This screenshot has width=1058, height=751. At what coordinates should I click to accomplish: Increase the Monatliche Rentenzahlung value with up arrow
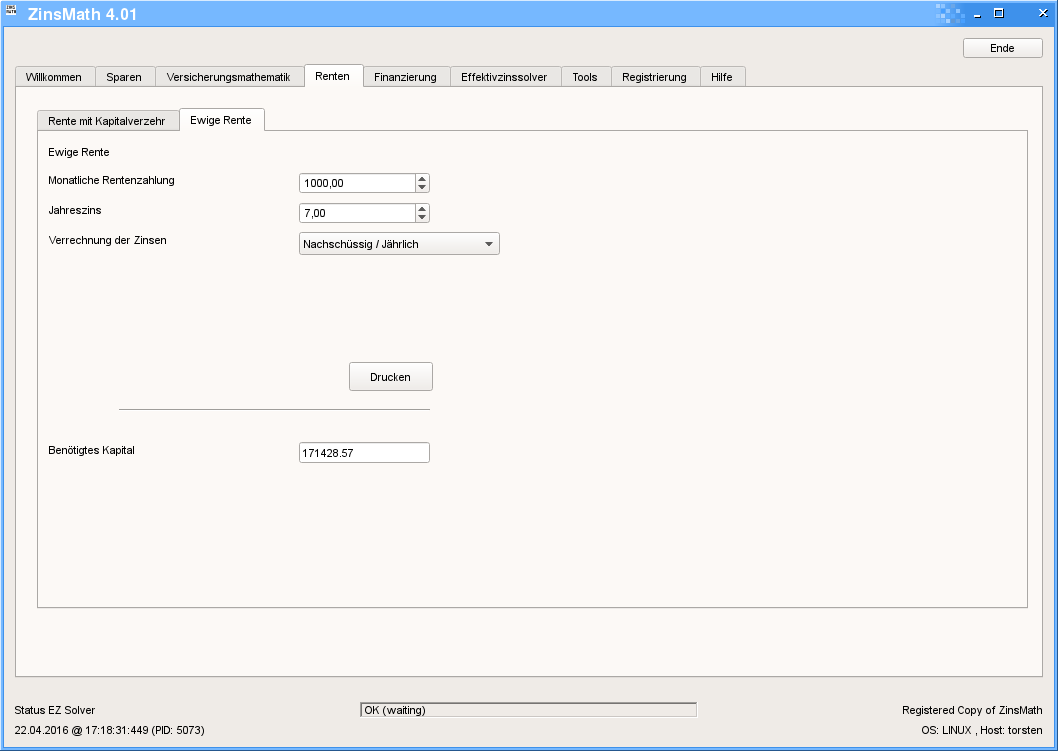click(422, 178)
